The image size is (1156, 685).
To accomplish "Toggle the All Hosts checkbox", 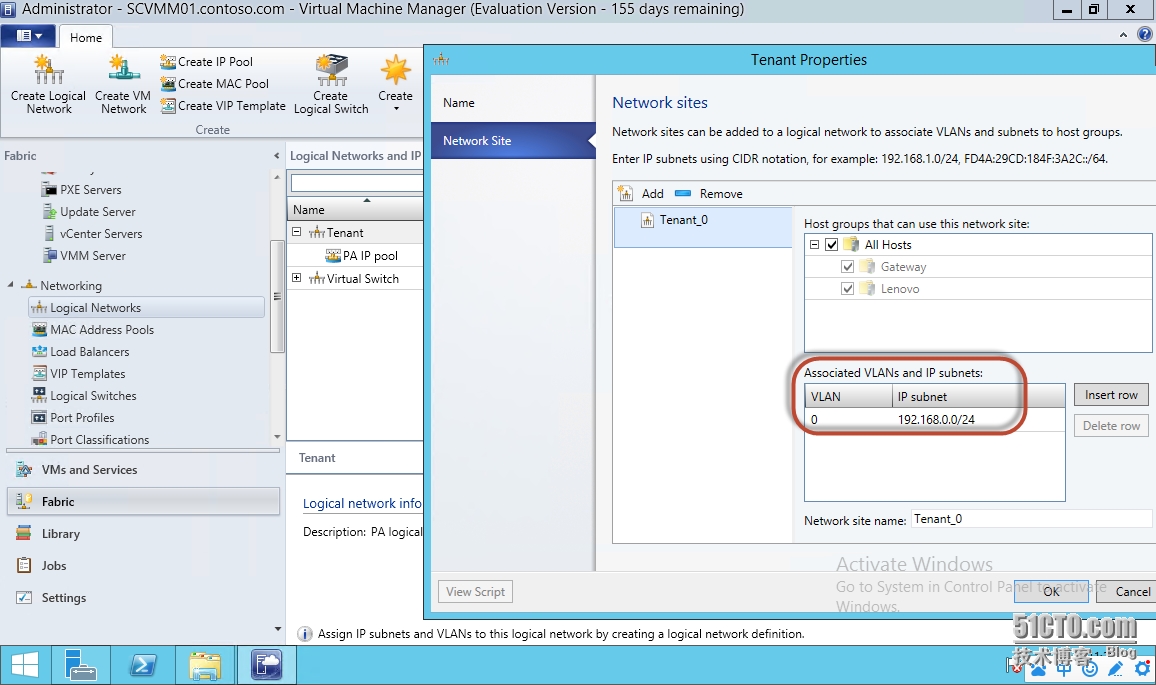I will pos(832,245).
